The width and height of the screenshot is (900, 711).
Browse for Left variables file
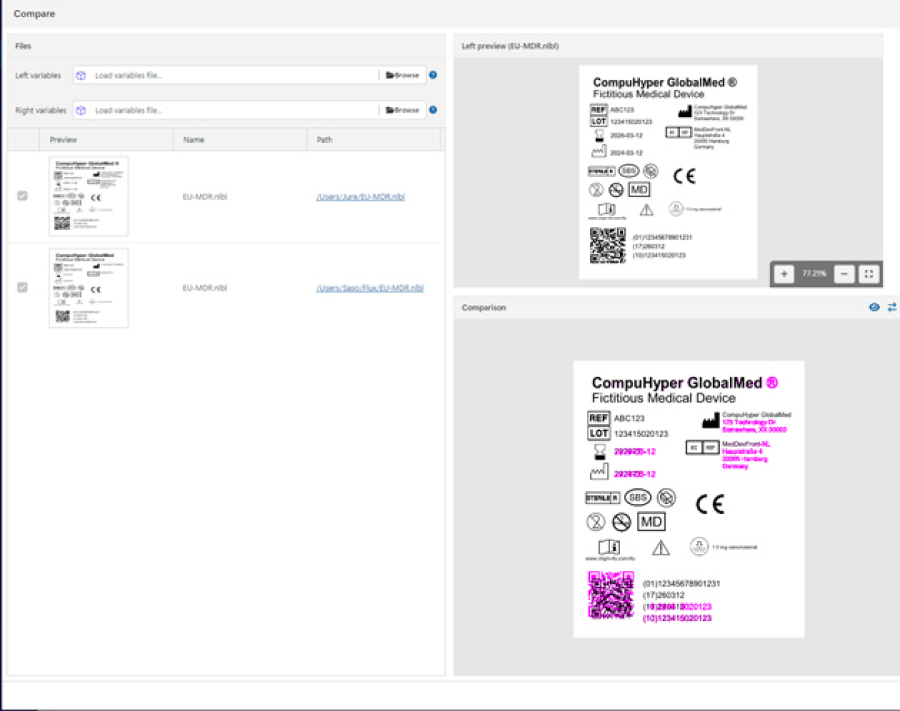[402, 75]
